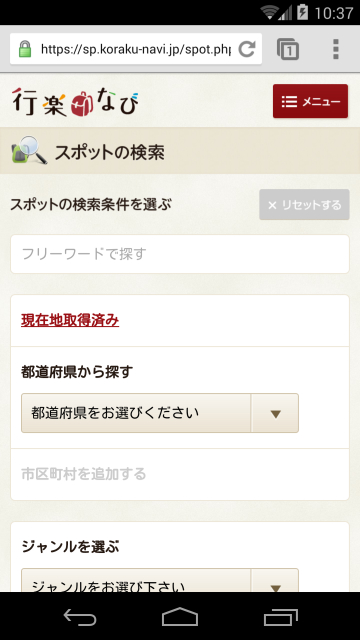Tap the browser reload icon
Viewport: 360px width, 640px height.
pyautogui.click(x=247, y=49)
